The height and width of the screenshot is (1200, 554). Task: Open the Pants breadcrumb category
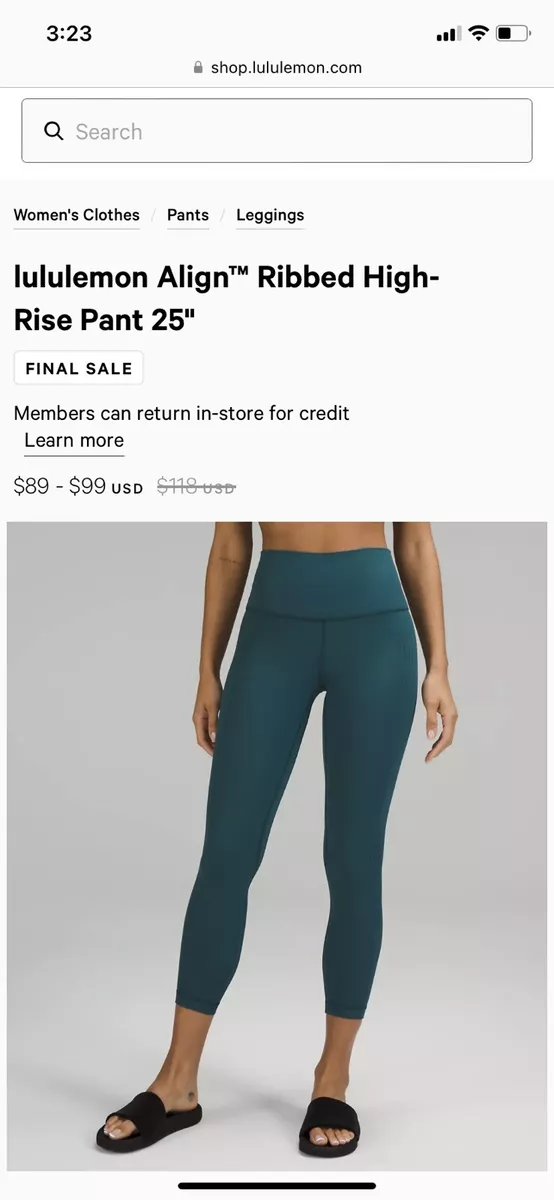(x=188, y=215)
